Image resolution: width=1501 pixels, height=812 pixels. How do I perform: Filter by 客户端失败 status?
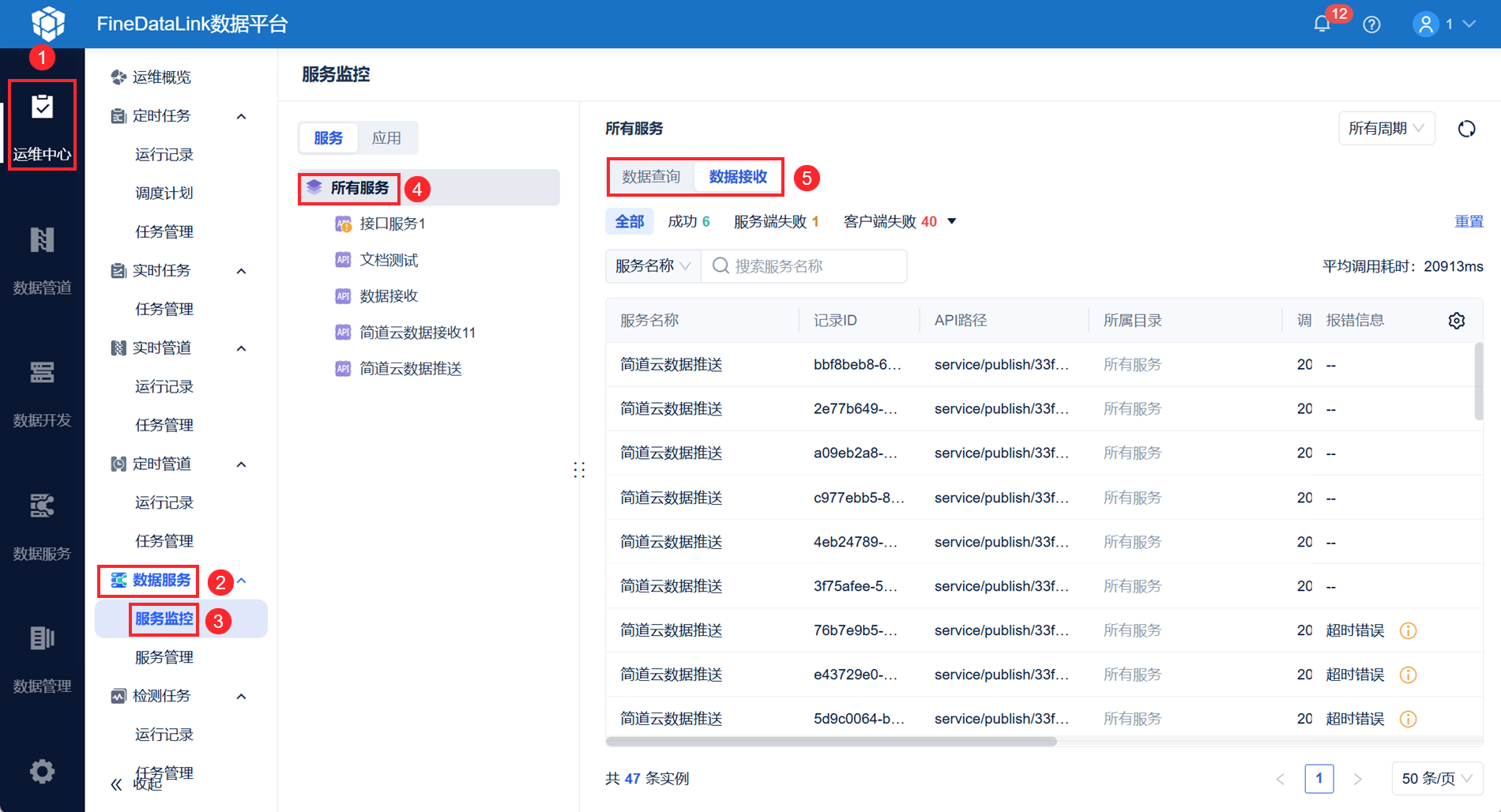tap(890, 222)
